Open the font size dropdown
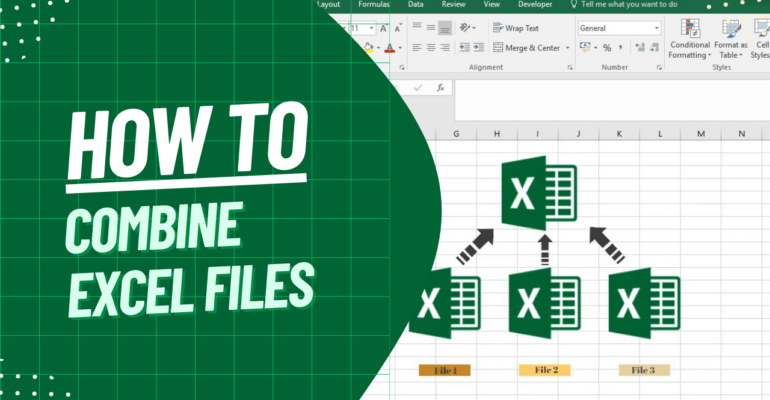Image resolution: width=770 pixels, height=400 pixels. 371,28
